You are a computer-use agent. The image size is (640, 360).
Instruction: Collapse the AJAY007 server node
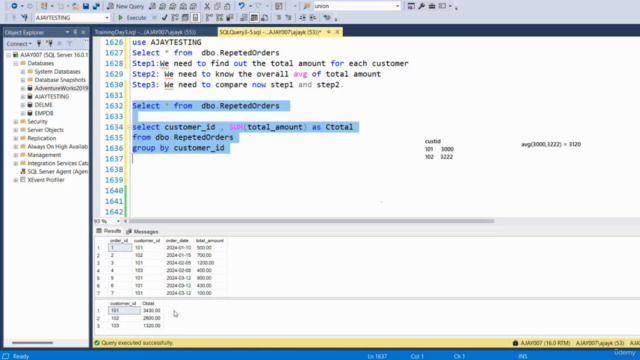[x=8, y=55]
